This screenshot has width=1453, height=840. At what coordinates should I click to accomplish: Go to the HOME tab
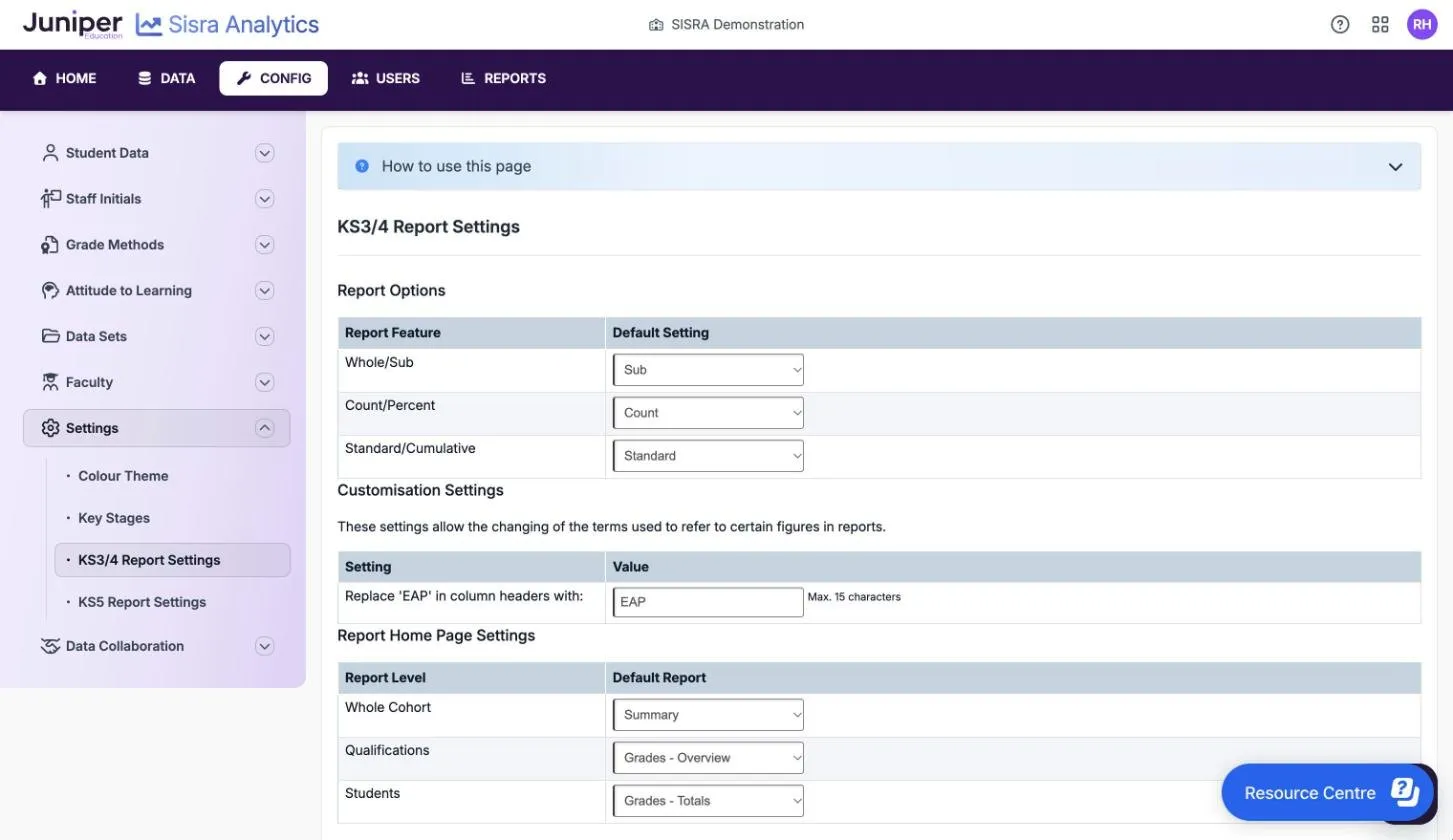coord(64,78)
